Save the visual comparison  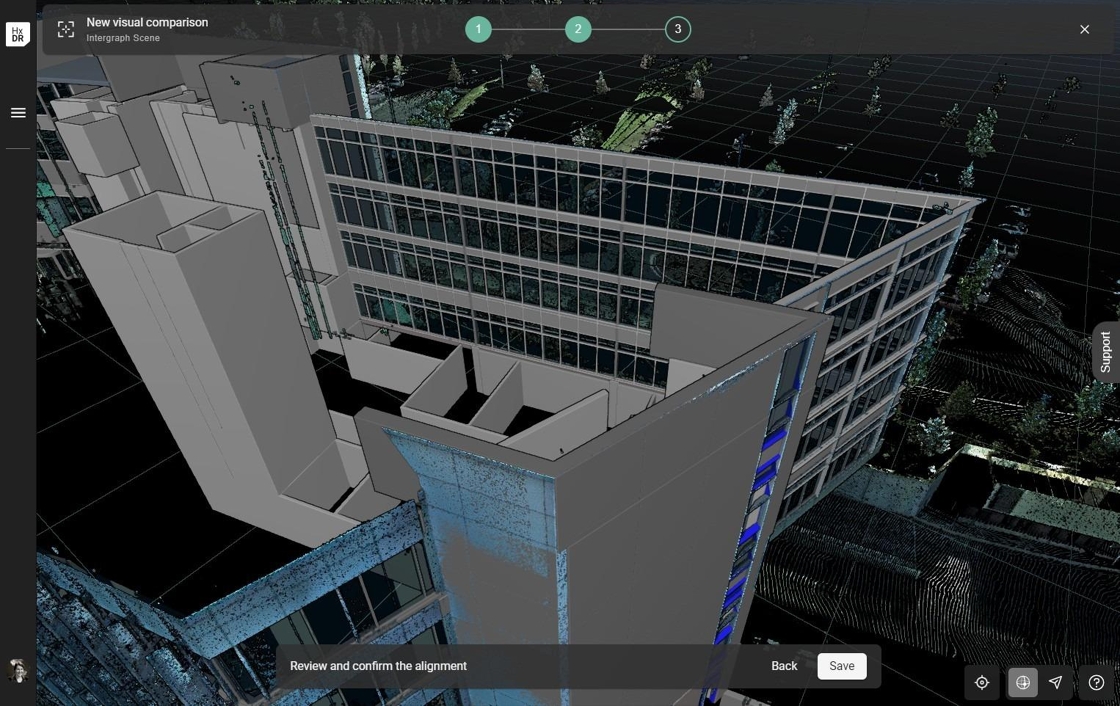841,666
